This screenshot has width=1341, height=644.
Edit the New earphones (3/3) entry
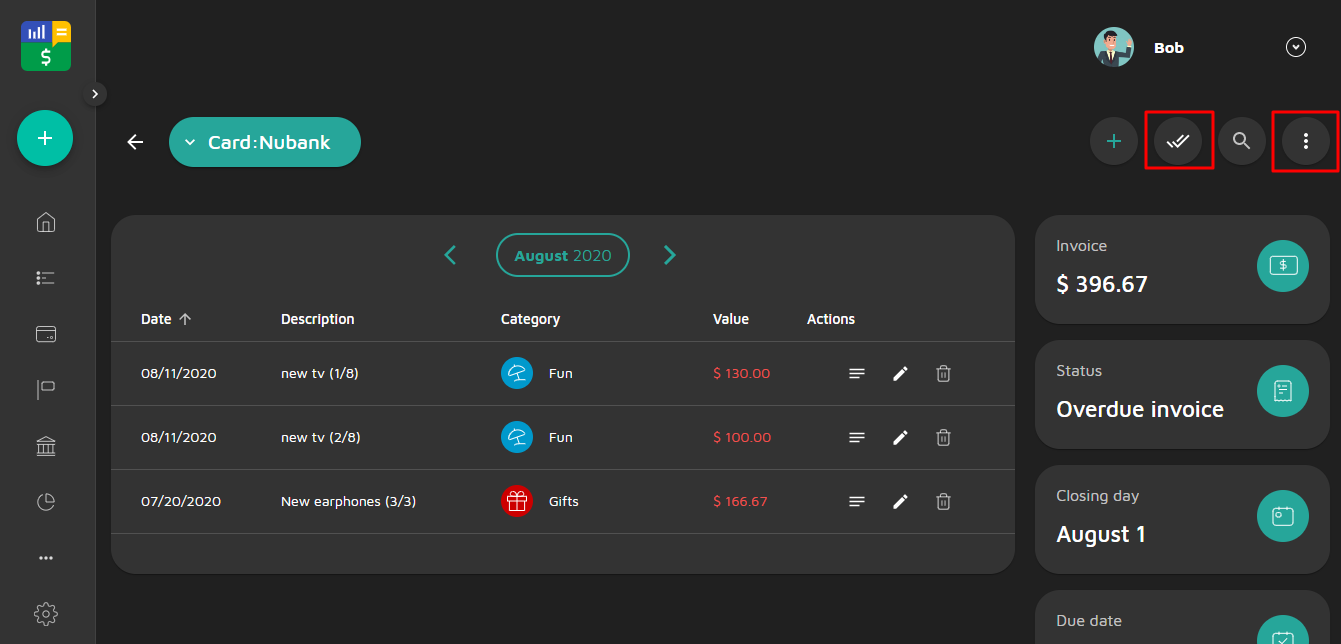click(900, 501)
